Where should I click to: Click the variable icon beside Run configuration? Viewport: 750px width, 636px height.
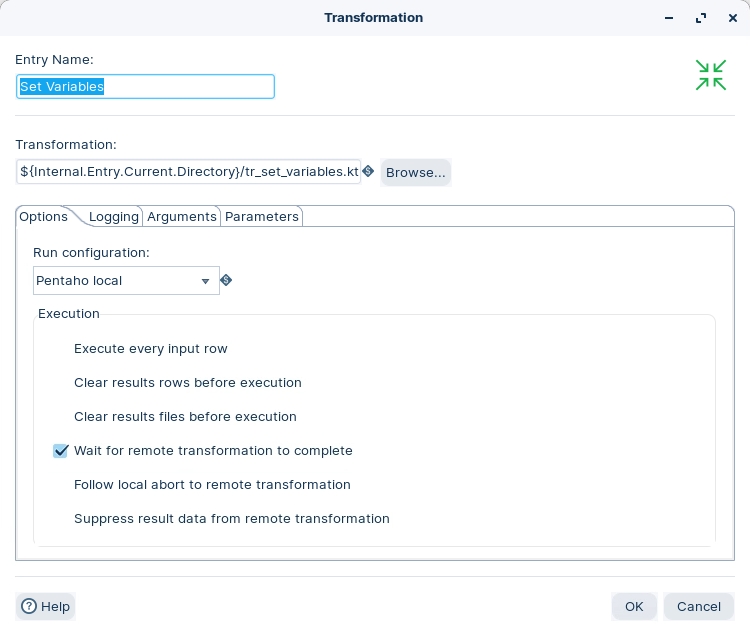click(226, 281)
